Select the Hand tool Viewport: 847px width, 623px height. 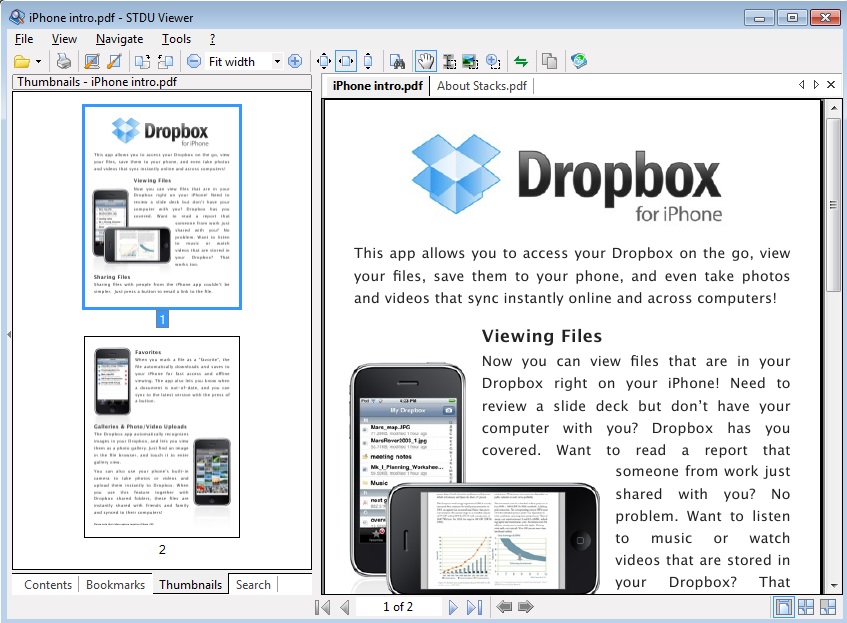click(424, 61)
